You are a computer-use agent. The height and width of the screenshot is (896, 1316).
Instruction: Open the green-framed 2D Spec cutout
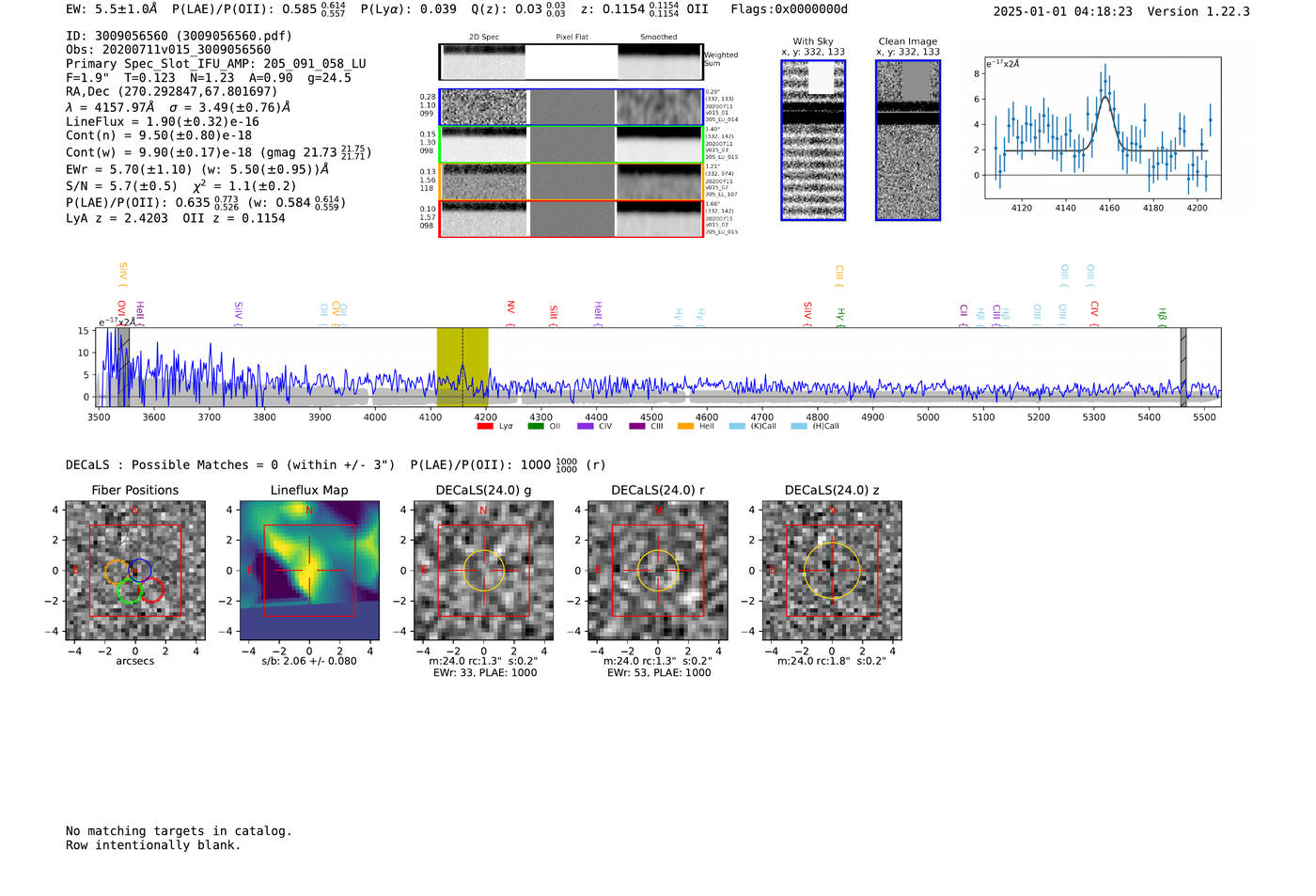484,145
